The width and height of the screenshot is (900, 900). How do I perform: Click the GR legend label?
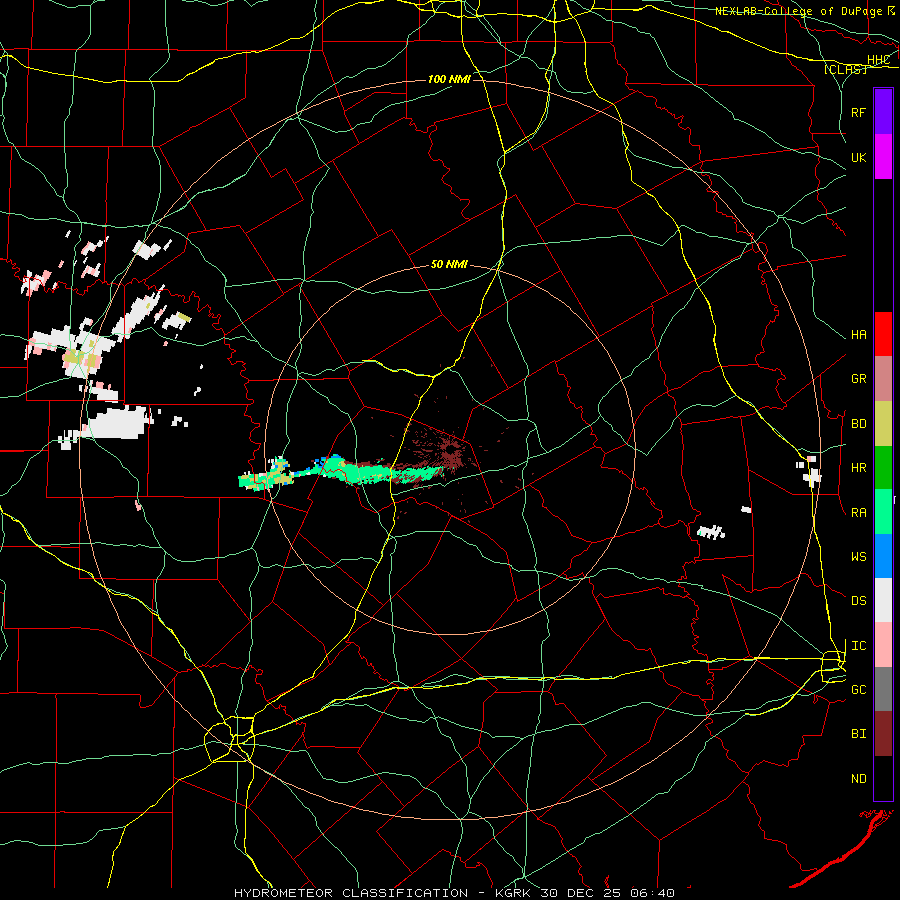pyautogui.click(x=858, y=379)
